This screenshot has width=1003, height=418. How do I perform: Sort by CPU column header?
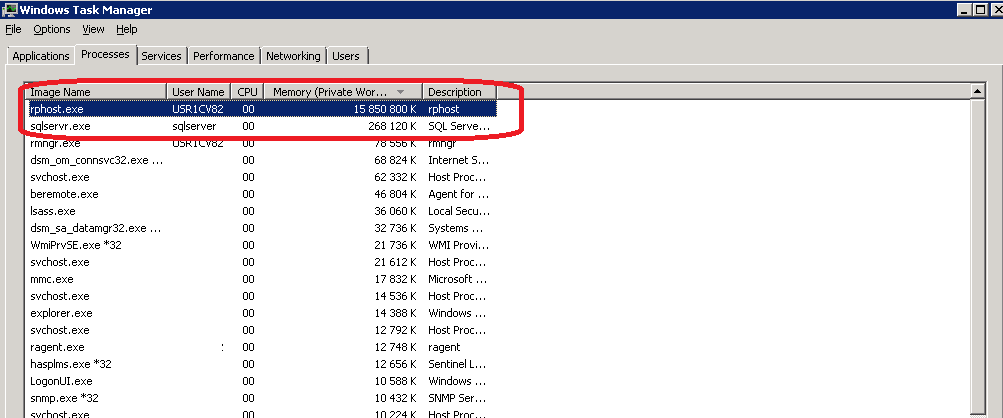[x=248, y=92]
